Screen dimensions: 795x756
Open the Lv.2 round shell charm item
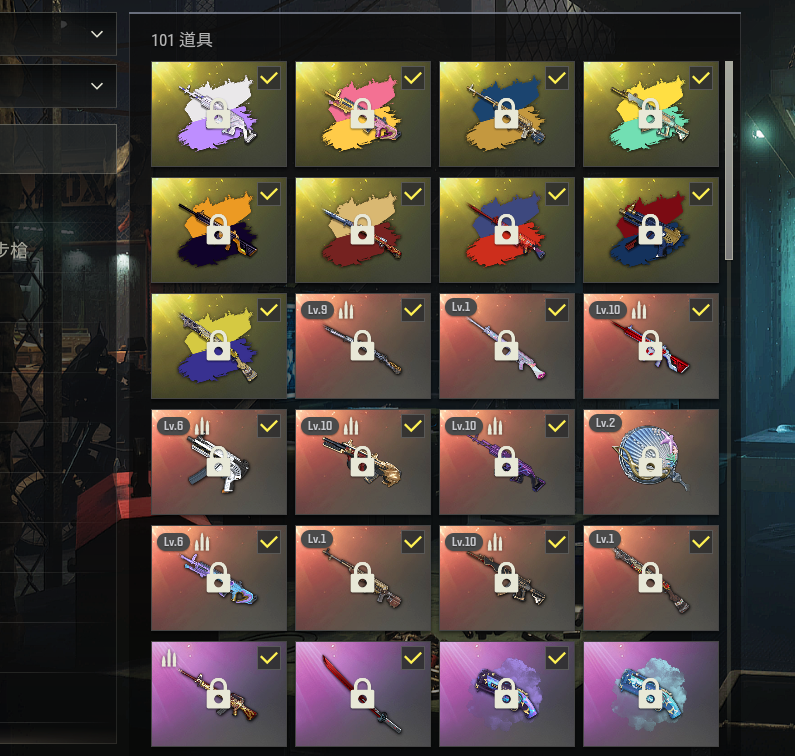point(651,462)
